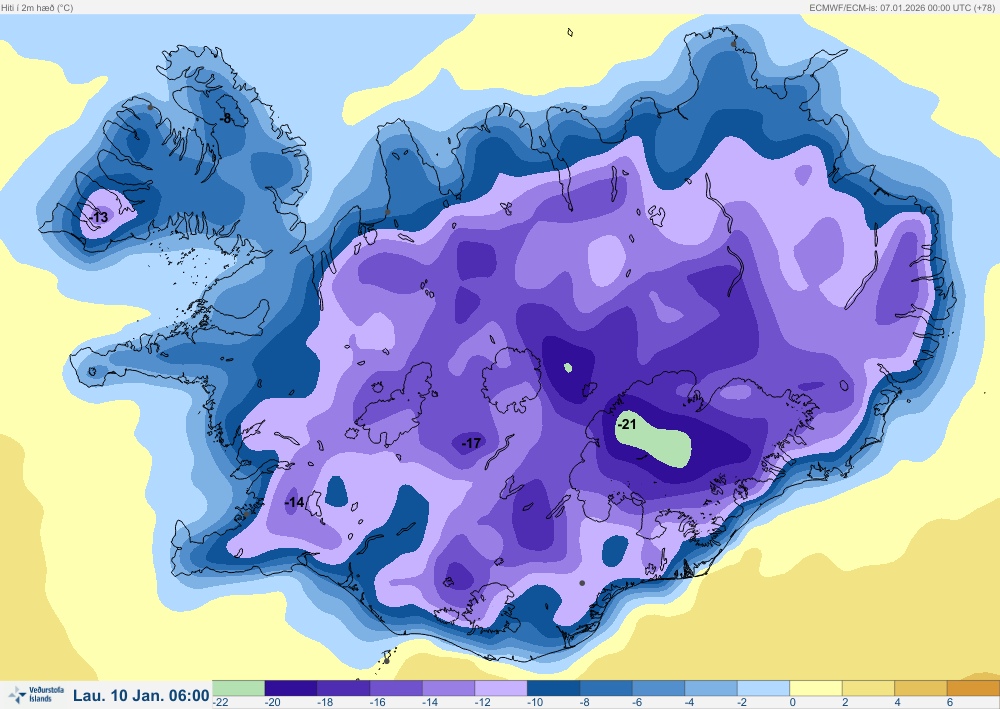The image size is (1000, 709).
Task: Select the palest lilac -12 to -10 swatch
Action: point(501,688)
